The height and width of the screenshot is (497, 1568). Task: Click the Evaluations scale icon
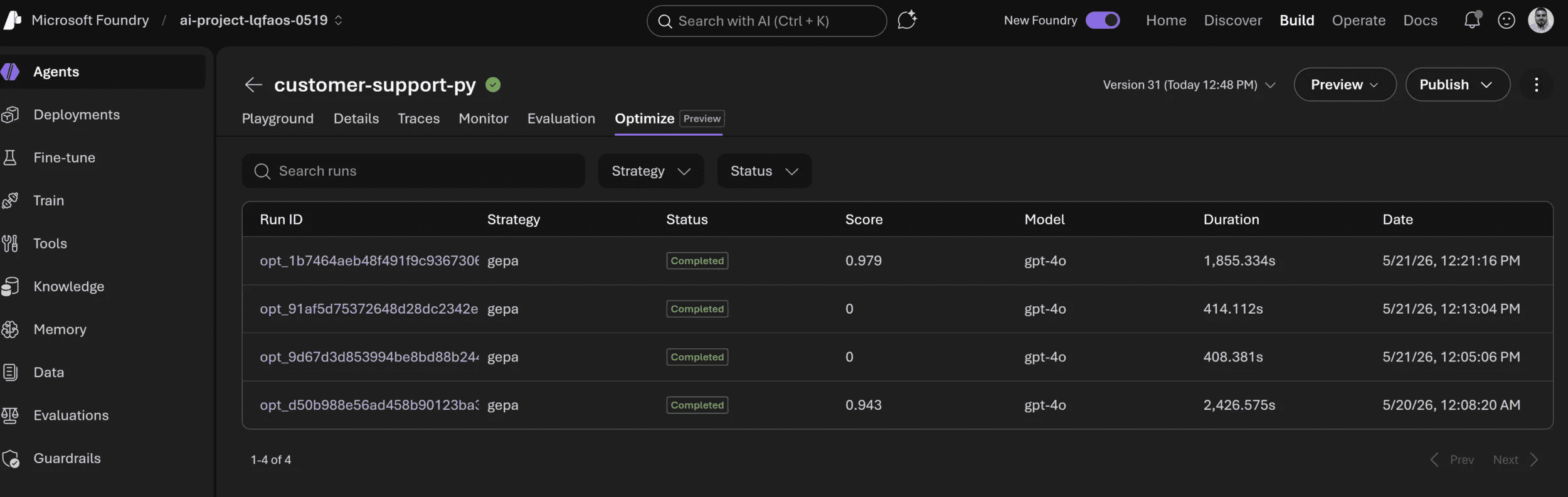click(x=10, y=415)
